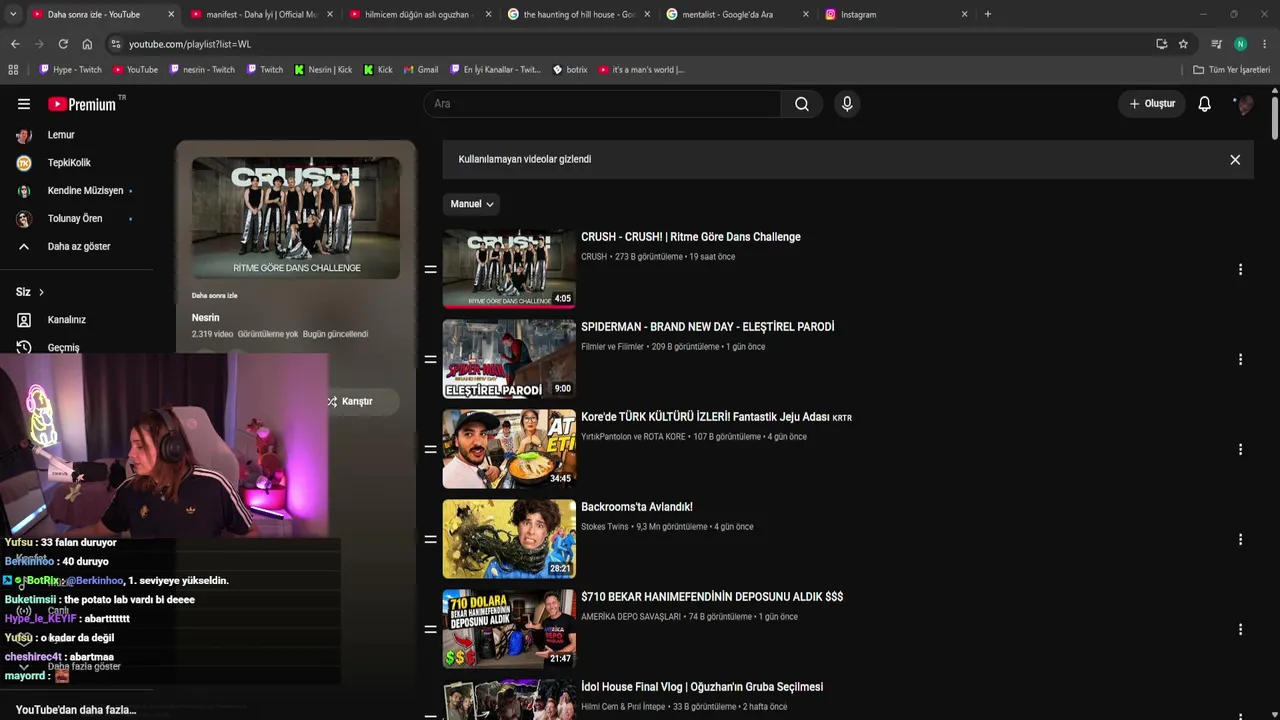Open the Chrome three-dot menu
The image size is (1280, 720).
tap(1265, 44)
